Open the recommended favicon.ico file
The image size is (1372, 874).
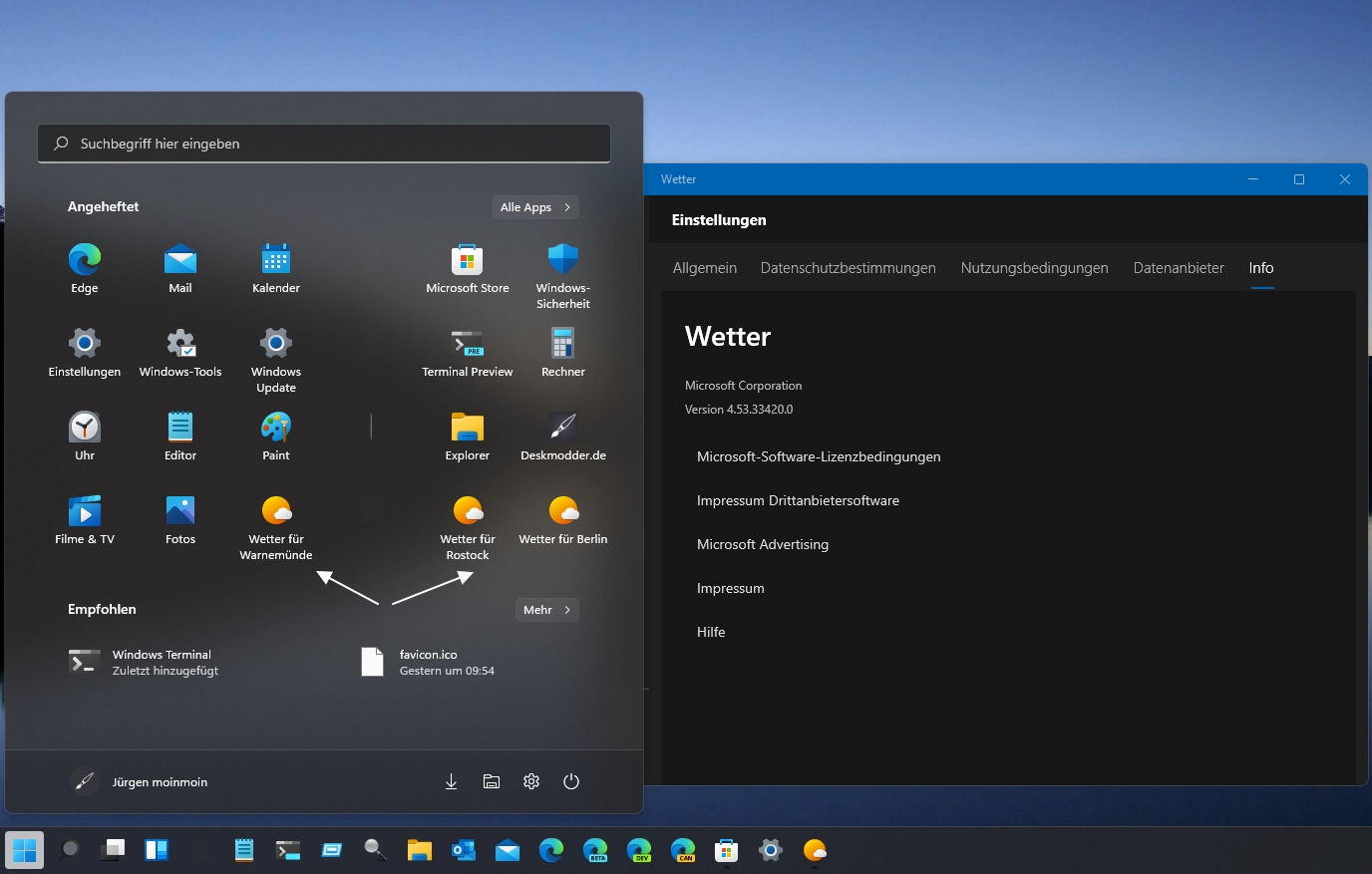429,662
